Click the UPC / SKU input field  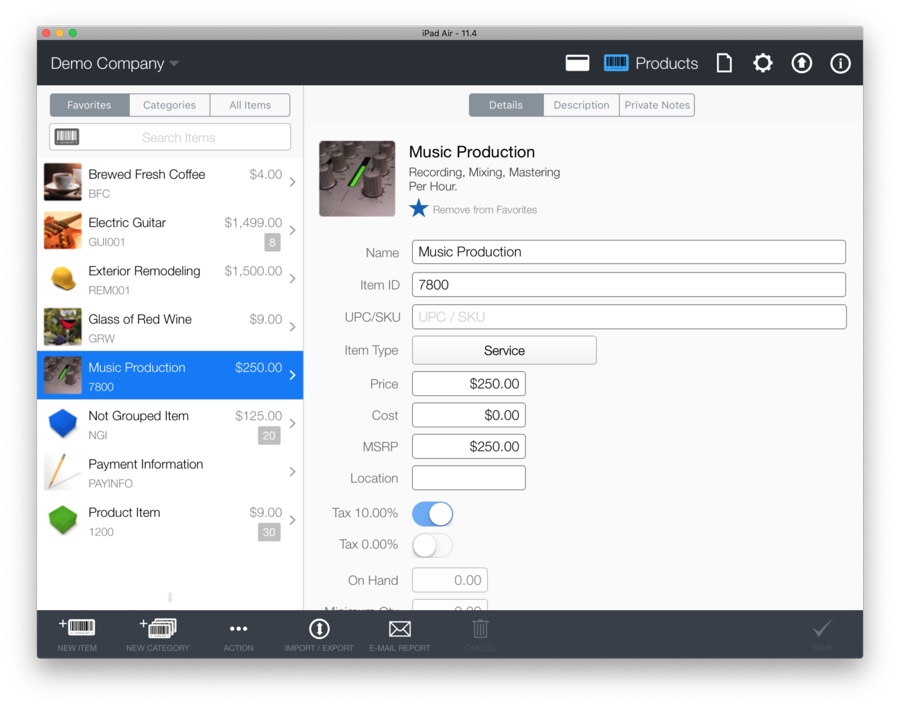628,317
